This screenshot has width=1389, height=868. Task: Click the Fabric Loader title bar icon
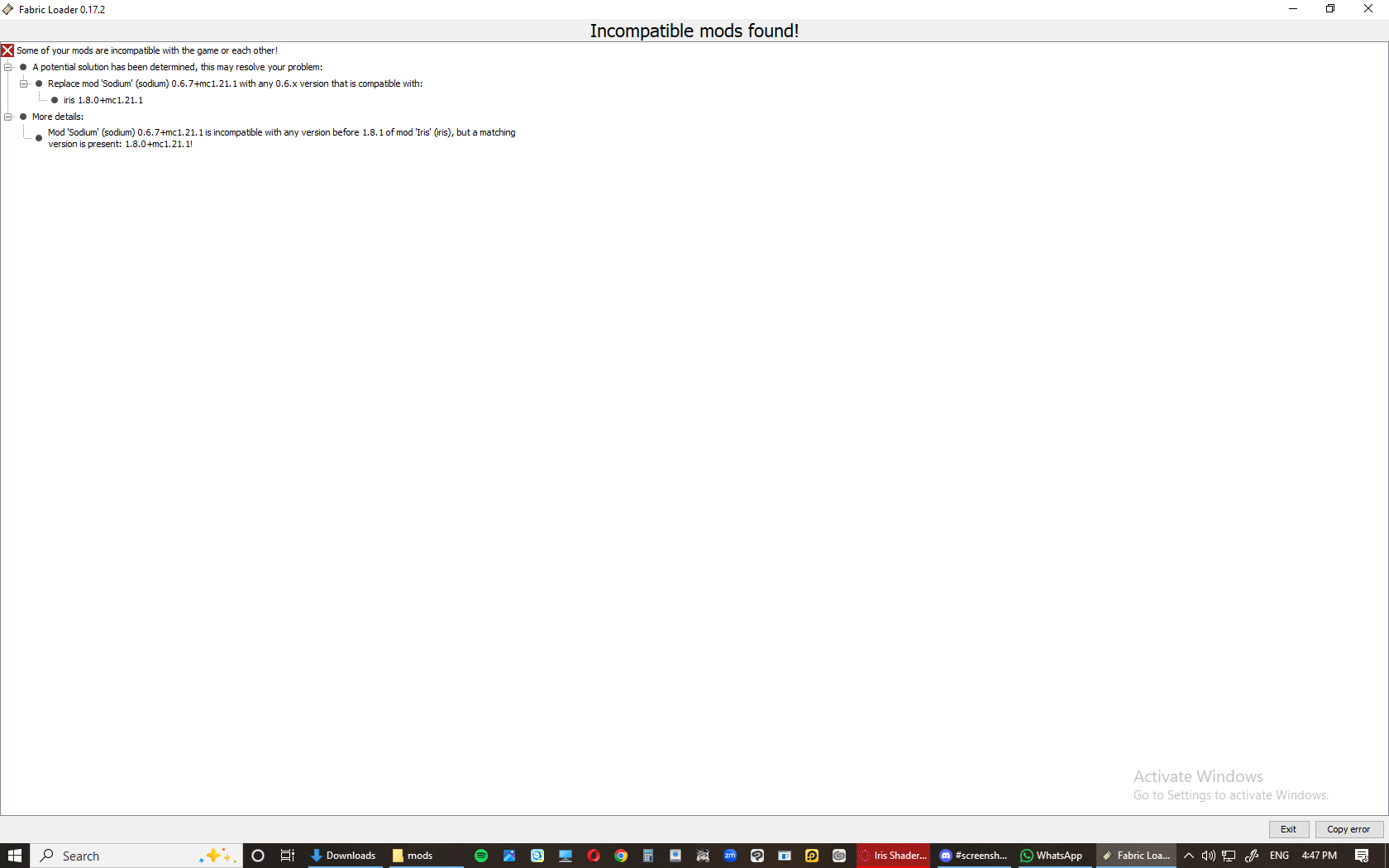8,9
